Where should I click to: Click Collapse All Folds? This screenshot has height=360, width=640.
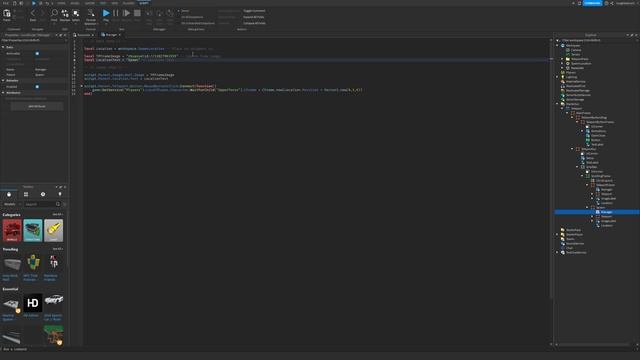coord(254,23)
